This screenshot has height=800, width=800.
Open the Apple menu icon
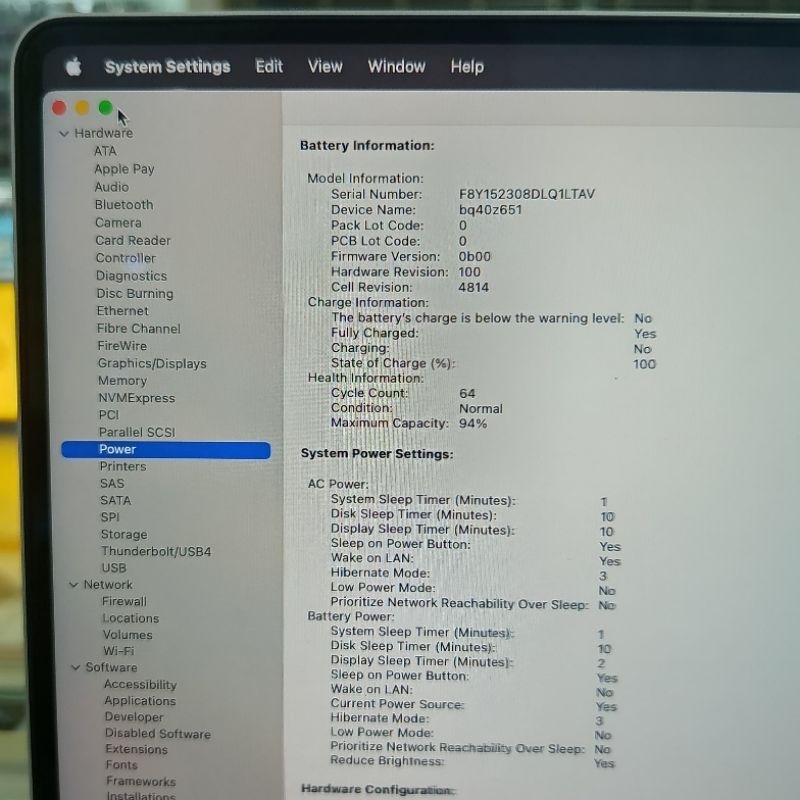point(73,67)
